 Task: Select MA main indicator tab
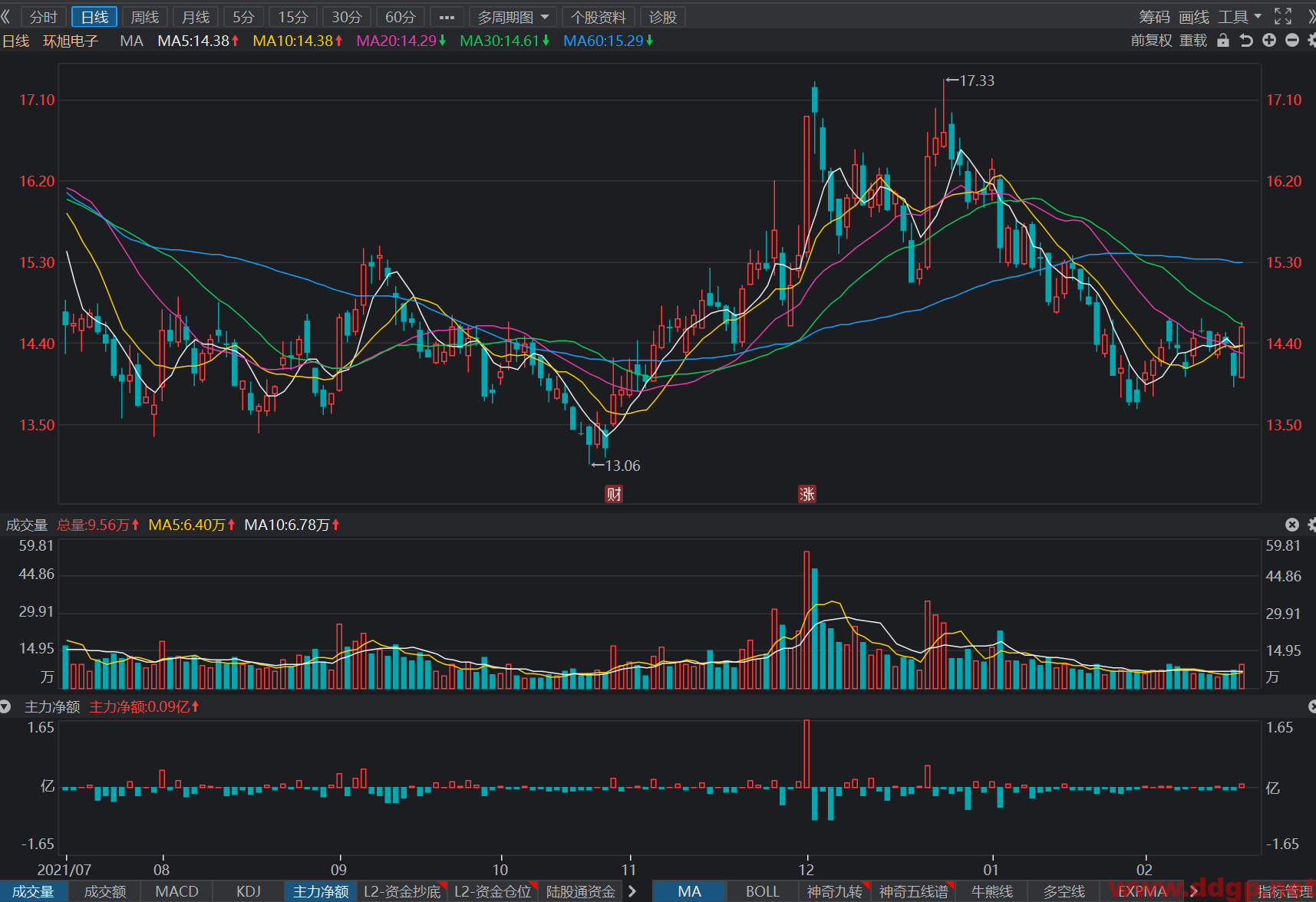[x=689, y=891]
